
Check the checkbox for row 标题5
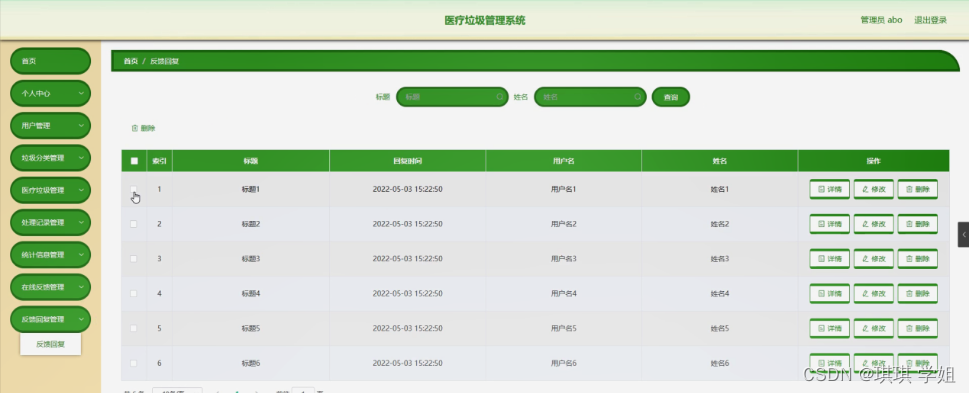pyautogui.click(x=134, y=328)
